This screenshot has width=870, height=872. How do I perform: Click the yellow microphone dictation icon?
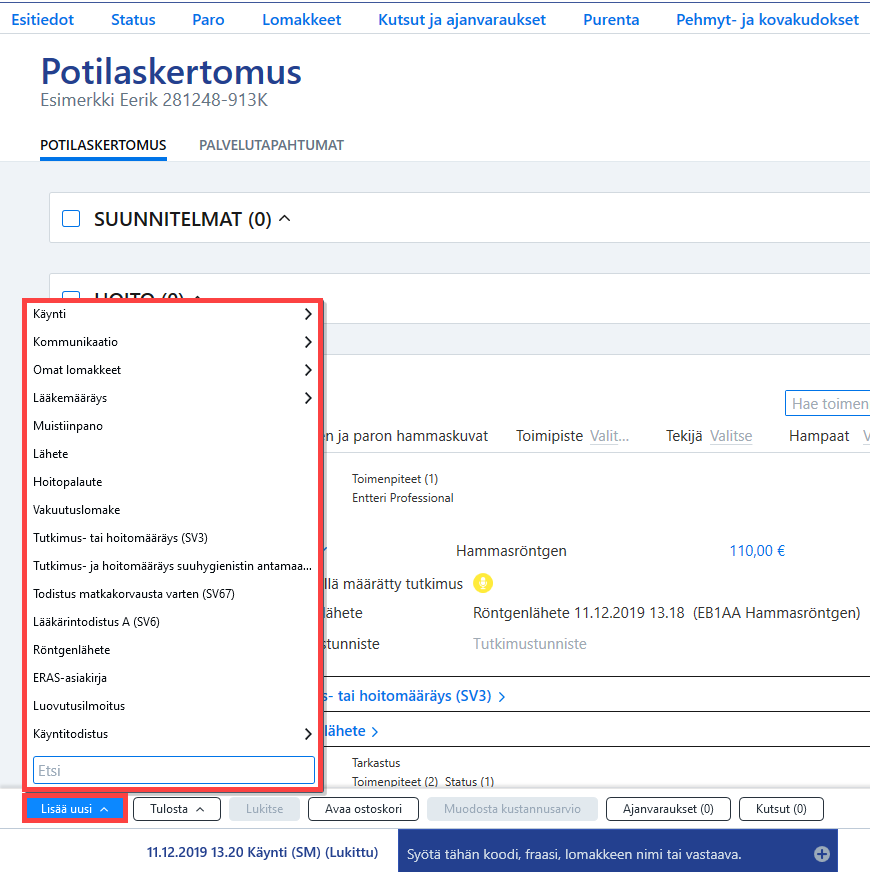(x=483, y=583)
